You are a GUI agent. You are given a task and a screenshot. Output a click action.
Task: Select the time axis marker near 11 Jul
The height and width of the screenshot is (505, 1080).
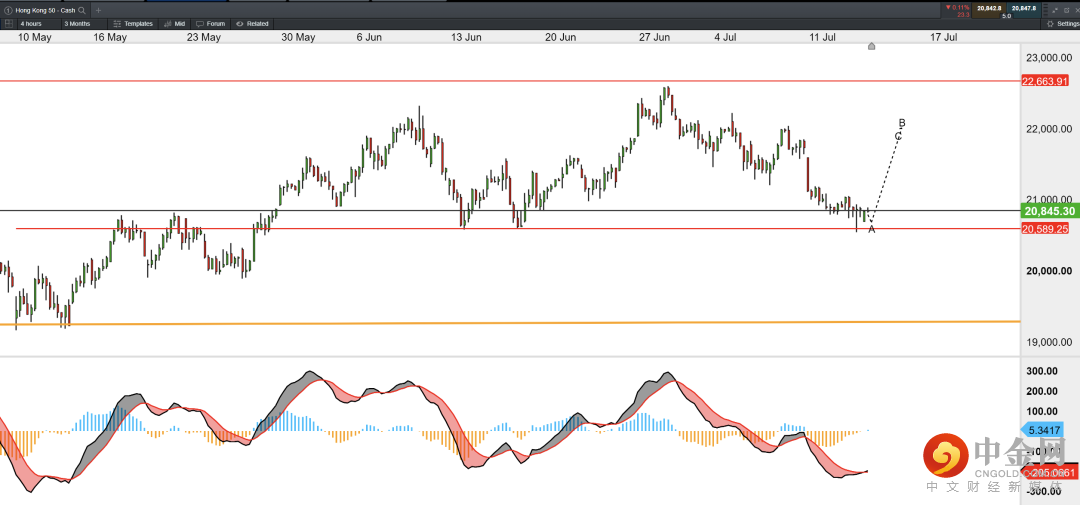872,46
